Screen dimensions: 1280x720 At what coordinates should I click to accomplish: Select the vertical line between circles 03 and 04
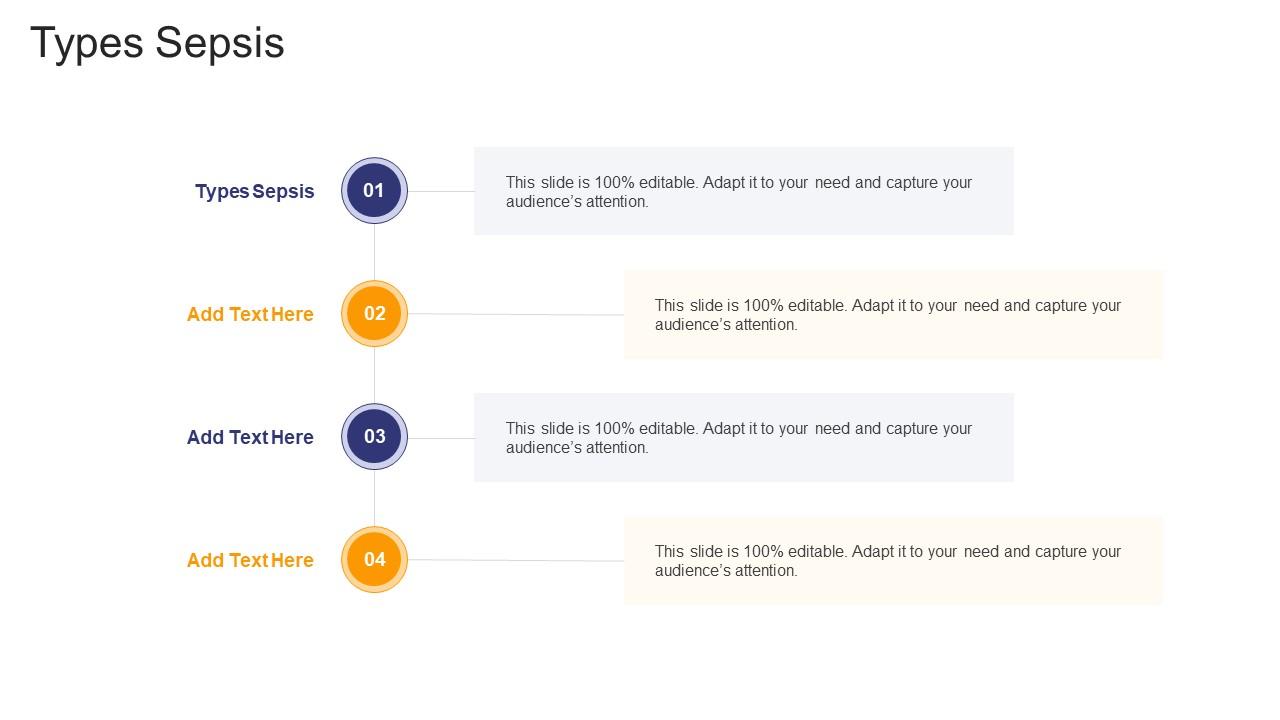[x=375, y=498]
